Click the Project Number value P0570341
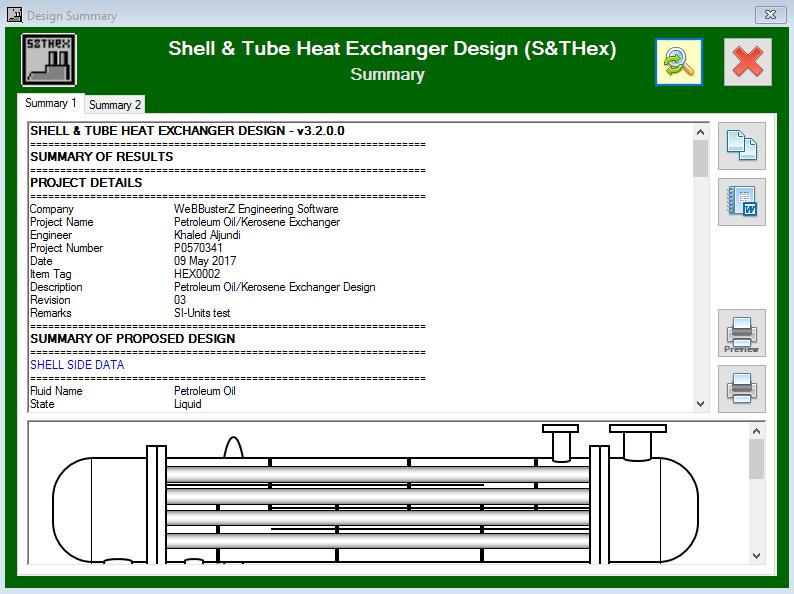The width and height of the screenshot is (794, 594). coord(198,248)
